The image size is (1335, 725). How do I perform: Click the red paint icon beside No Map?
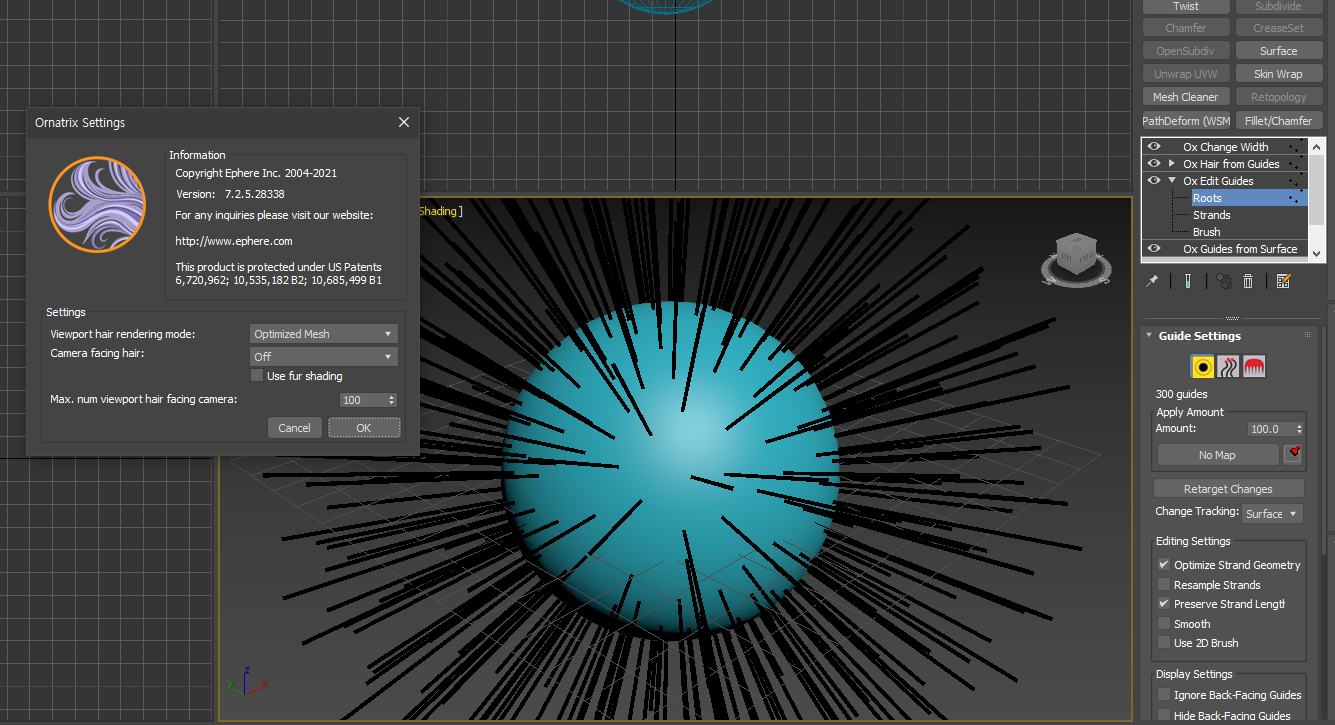point(1293,454)
